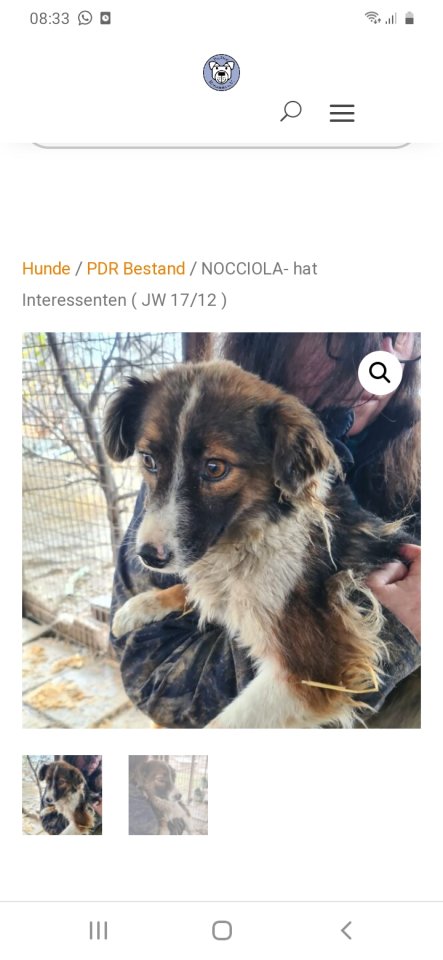
Task: Tap the WhatsApp notification icon
Action: [x=85, y=18]
